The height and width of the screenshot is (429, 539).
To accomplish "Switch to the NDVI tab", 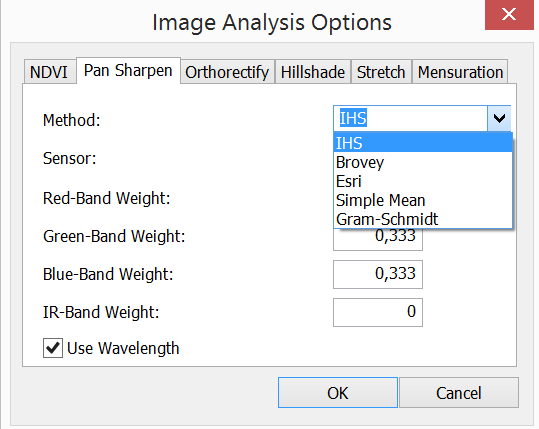I will [50, 72].
